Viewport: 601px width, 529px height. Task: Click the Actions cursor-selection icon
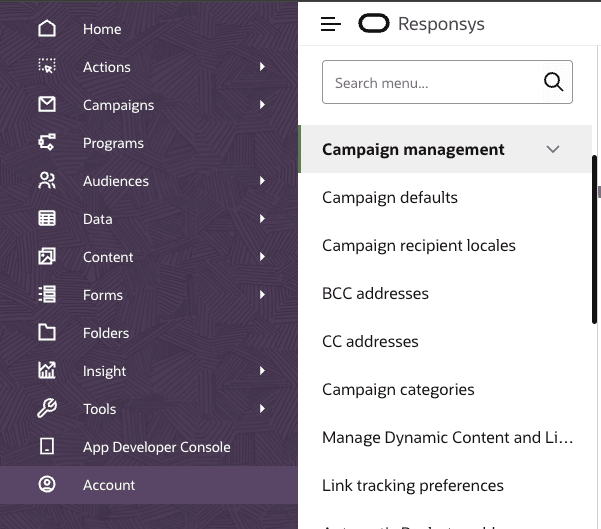coord(47,66)
